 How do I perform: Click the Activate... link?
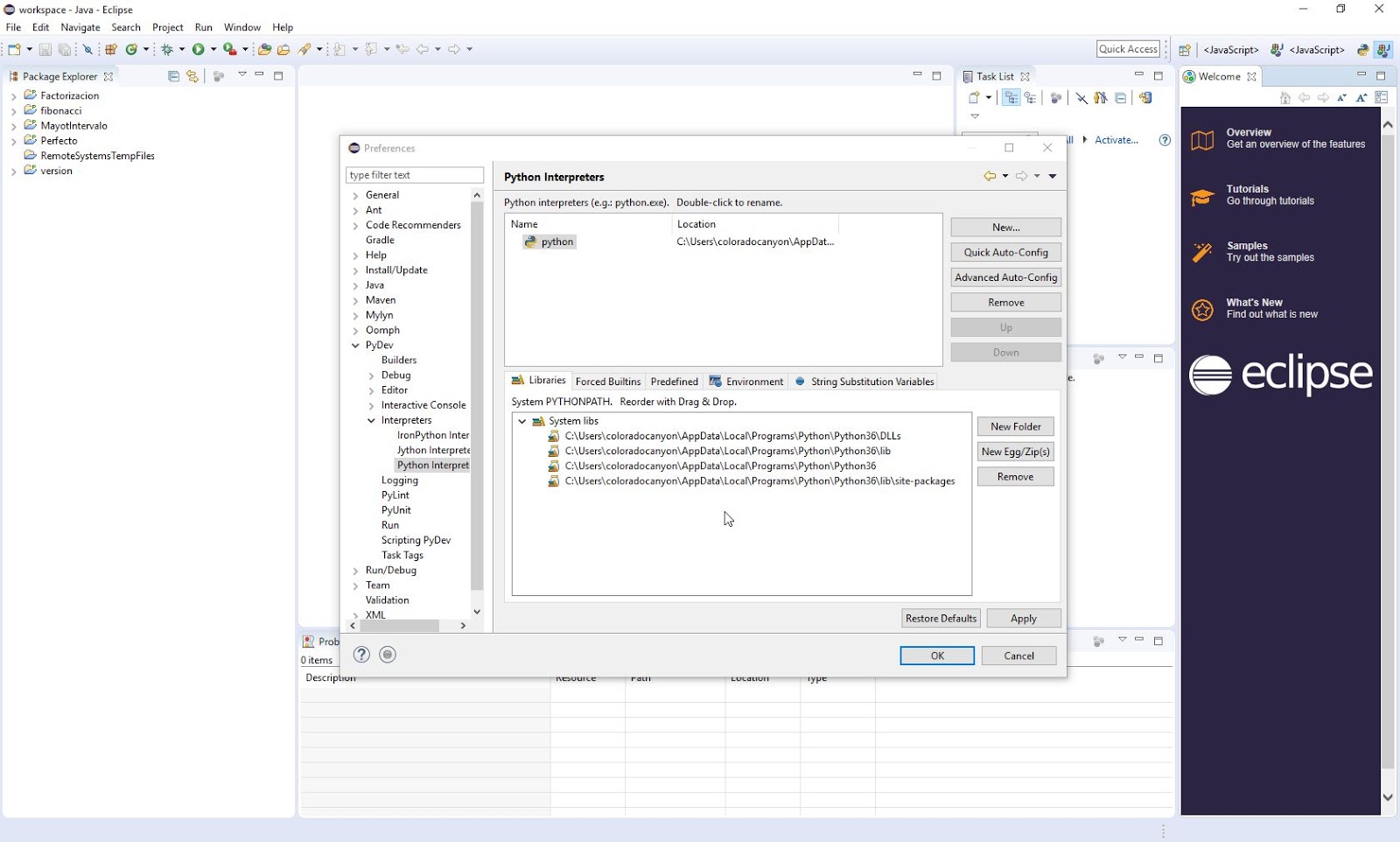[x=1116, y=140]
